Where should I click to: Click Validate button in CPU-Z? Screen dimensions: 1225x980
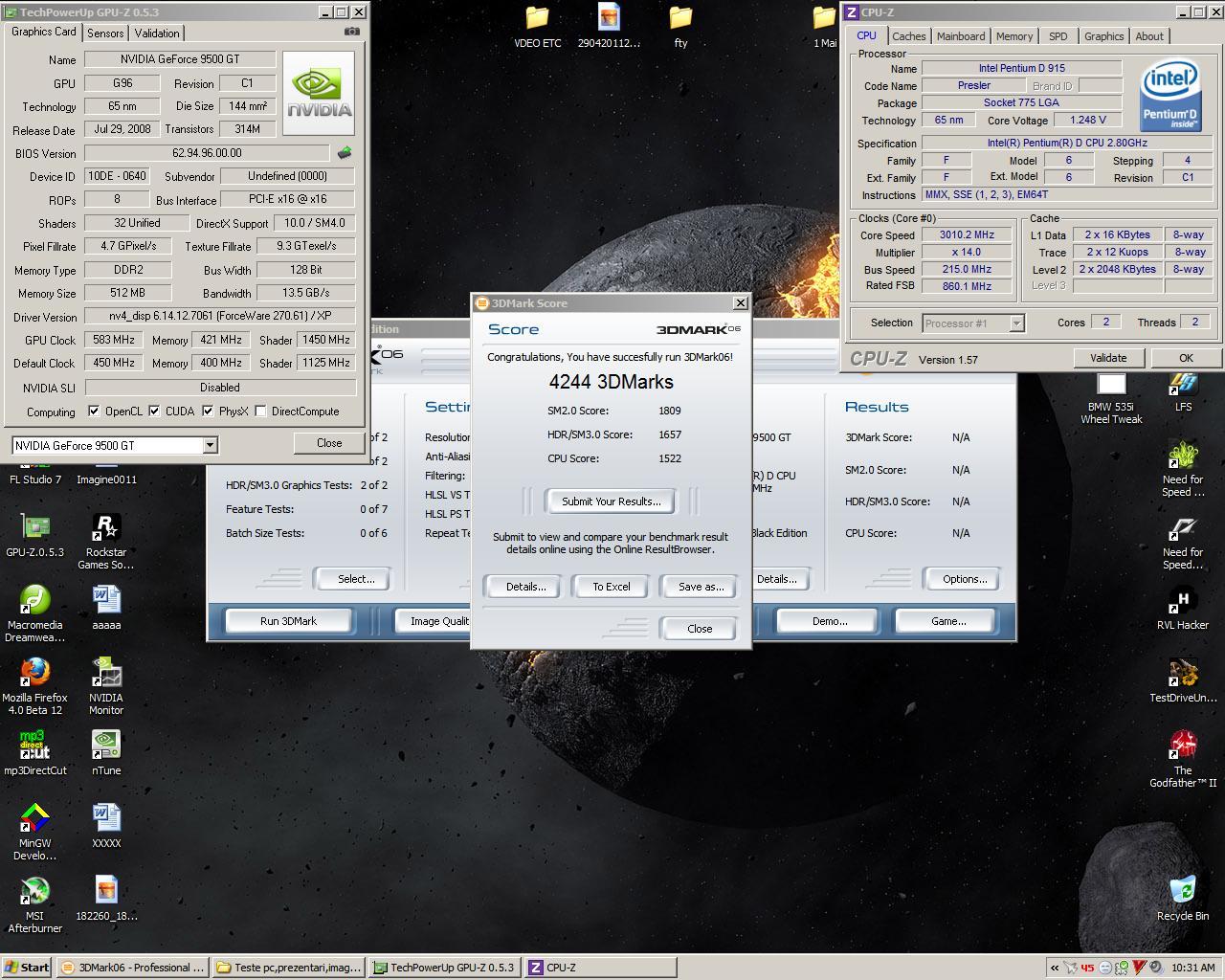(x=1107, y=358)
